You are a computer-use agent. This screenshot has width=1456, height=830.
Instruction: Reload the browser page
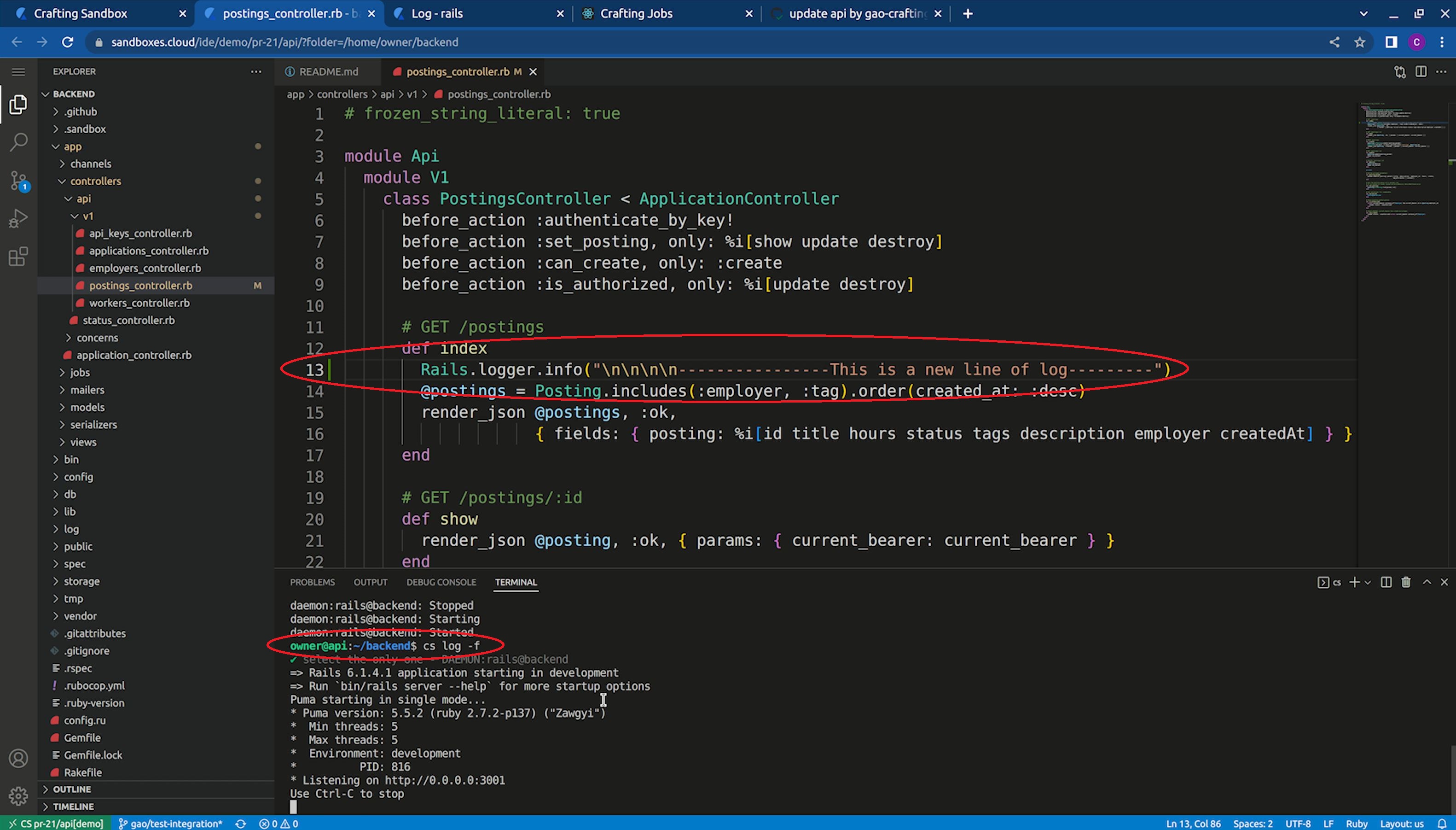coord(67,42)
